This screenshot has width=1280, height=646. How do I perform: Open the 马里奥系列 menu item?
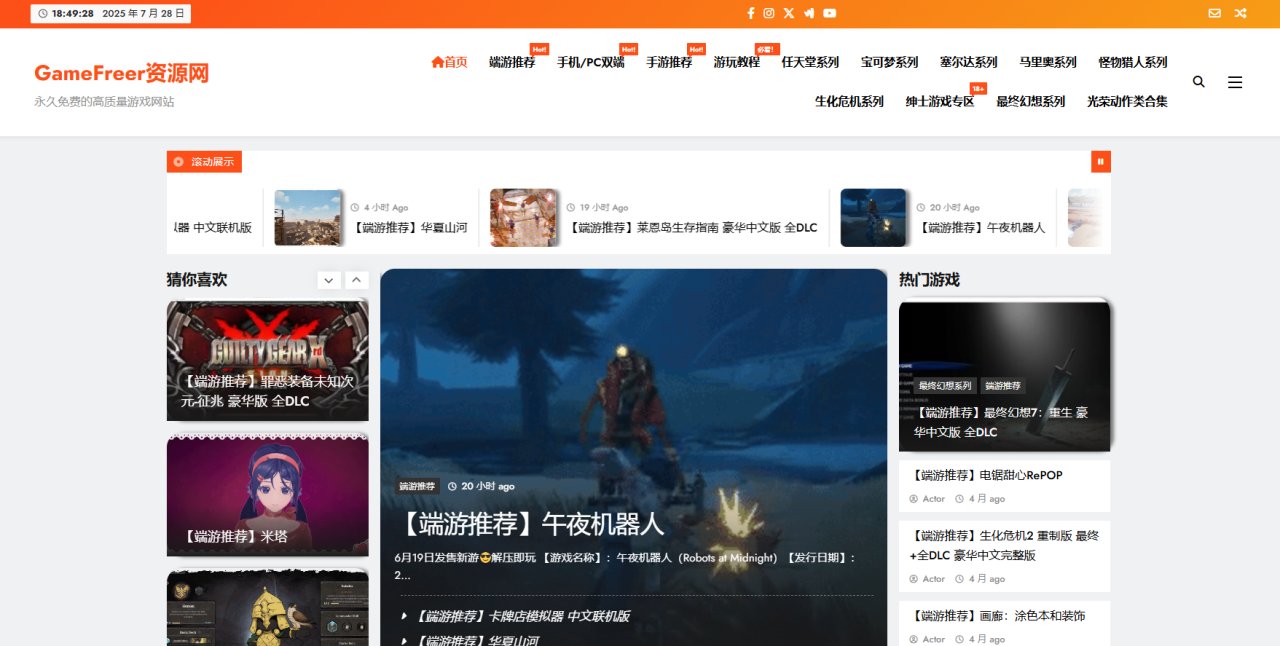tap(1048, 62)
